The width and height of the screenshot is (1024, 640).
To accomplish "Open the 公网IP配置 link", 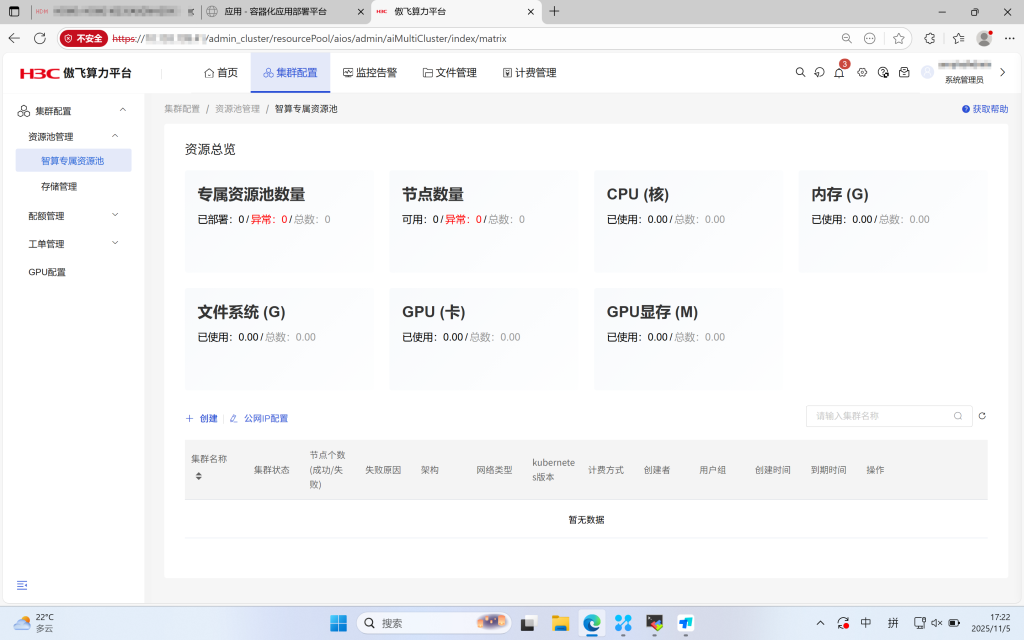I will point(266,418).
